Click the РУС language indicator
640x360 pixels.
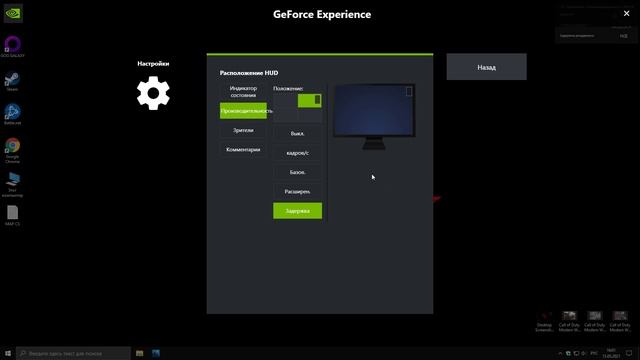click(594, 353)
